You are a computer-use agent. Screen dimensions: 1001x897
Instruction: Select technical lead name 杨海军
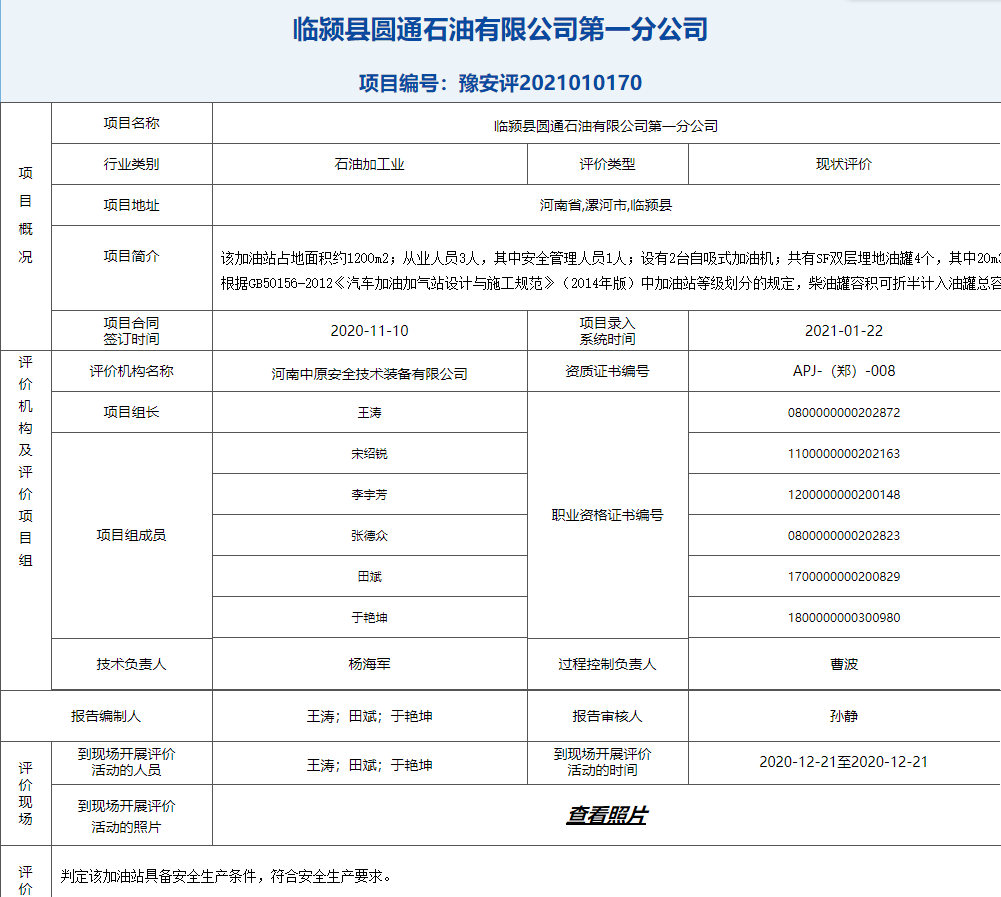pos(370,664)
